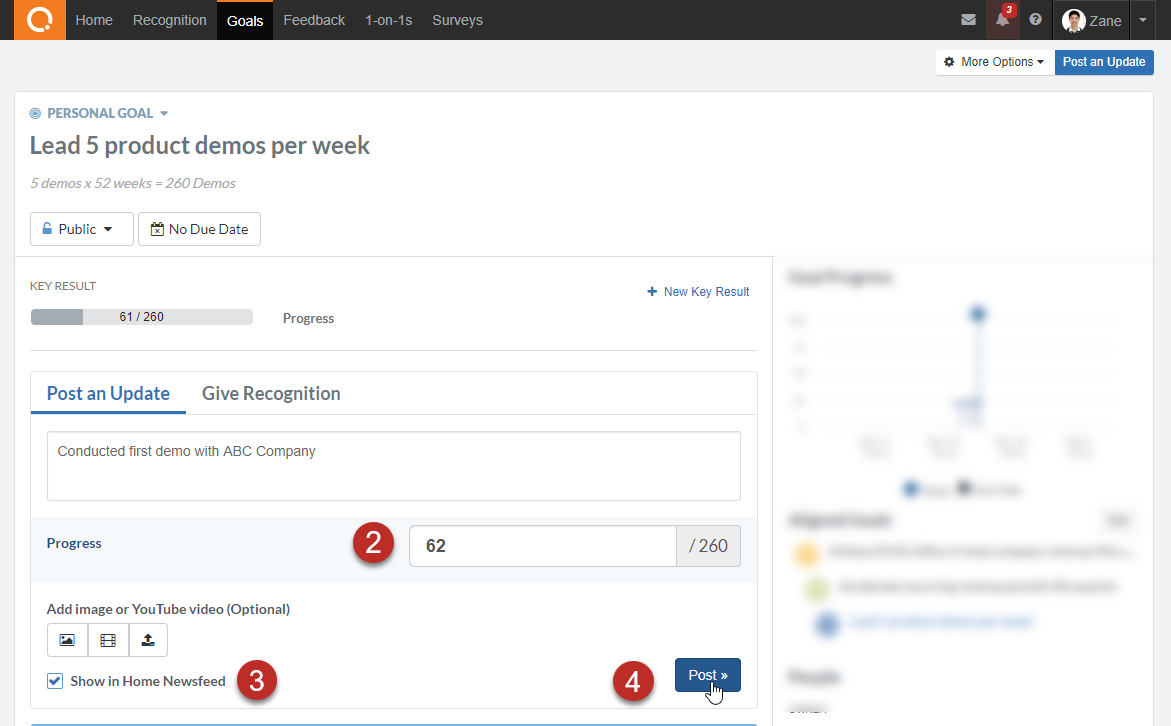Go to the Surveys menu item
The width and height of the screenshot is (1171, 726).
point(457,20)
